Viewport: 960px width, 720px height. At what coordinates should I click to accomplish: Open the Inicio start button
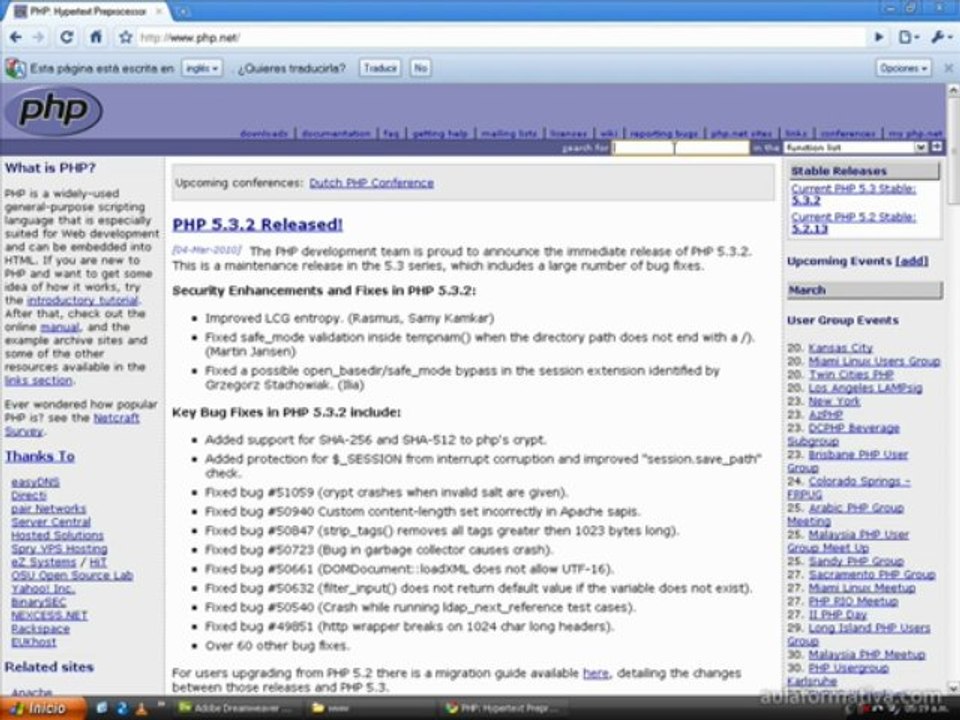point(40,707)
